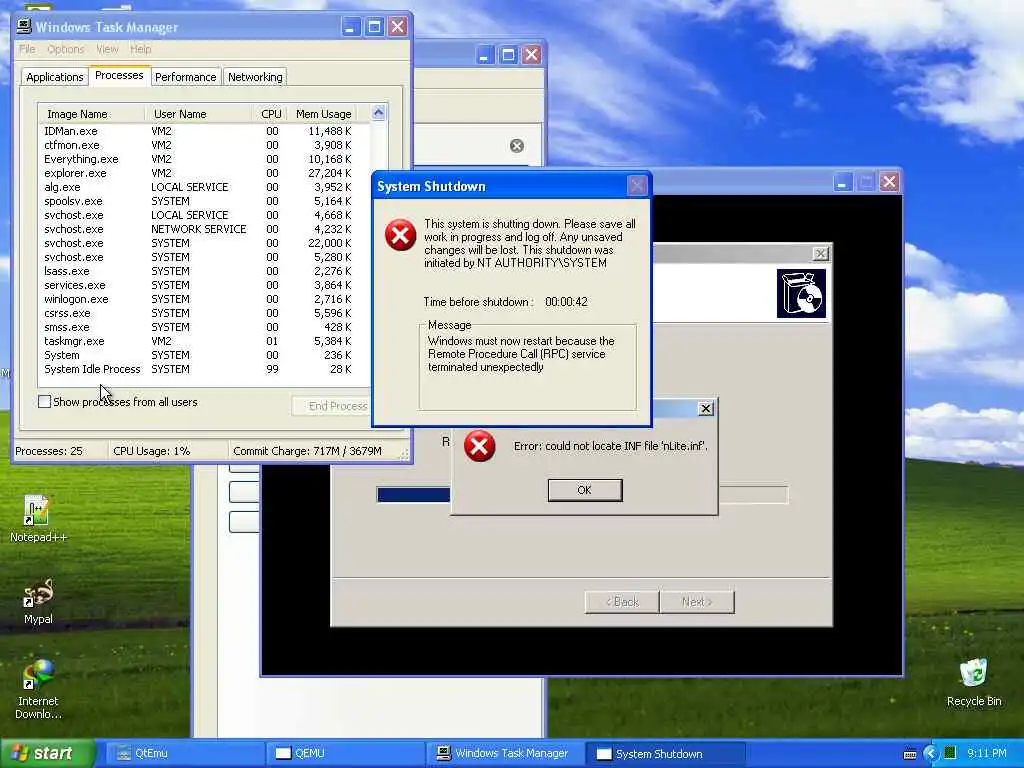Open the Mypal browser desktop icon
The height and width of the screenshot is (768, 1024).
[x=38, y=601]
